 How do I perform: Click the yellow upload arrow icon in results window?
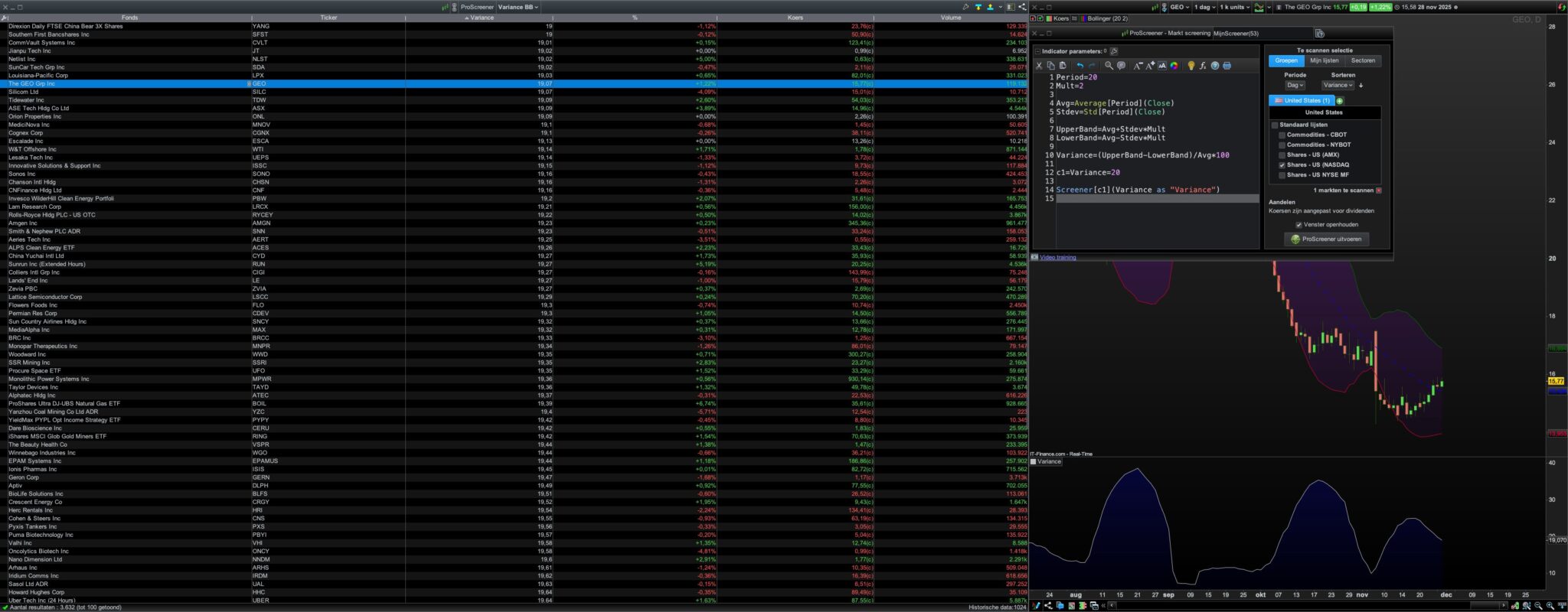(990, 7)
